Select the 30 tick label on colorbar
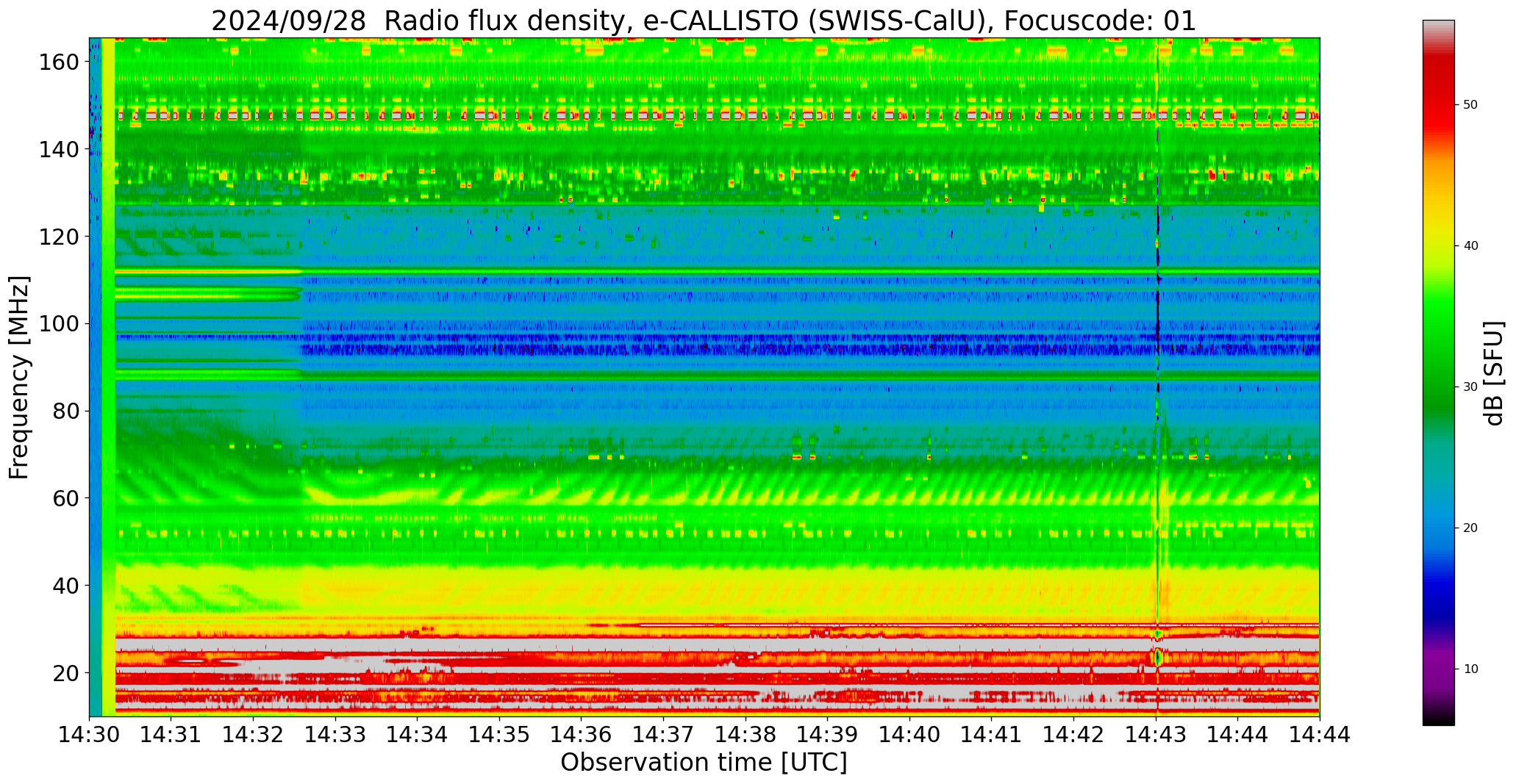The height and width of the screenshot is (784, 1516). point(1470,387)
